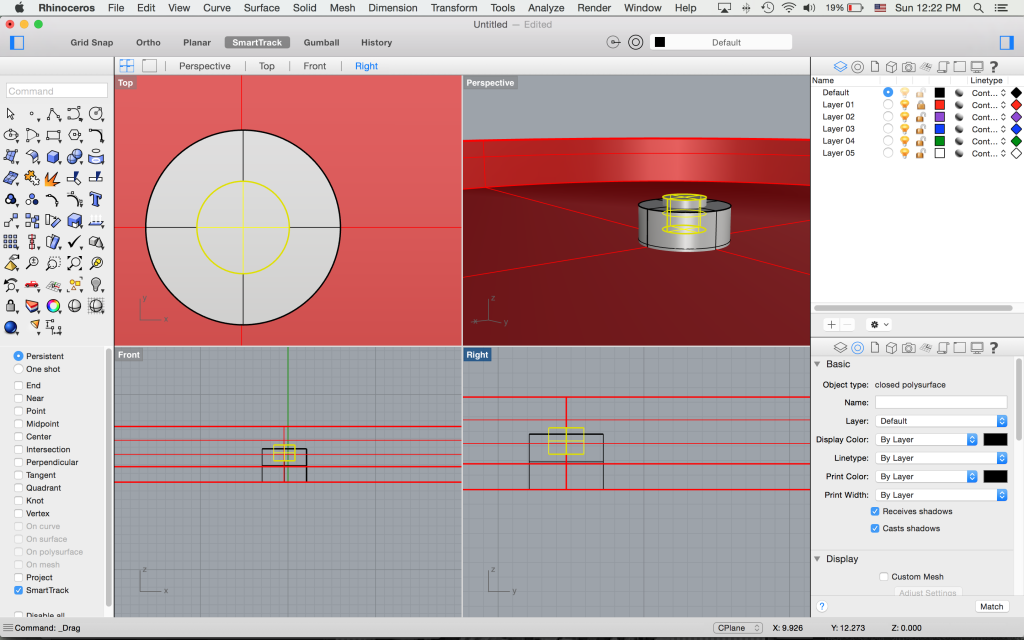Viewport: 1024px width, 640px height.
Task: Open the object properties Linetype dropdown
Action: [x=941, y=458]
